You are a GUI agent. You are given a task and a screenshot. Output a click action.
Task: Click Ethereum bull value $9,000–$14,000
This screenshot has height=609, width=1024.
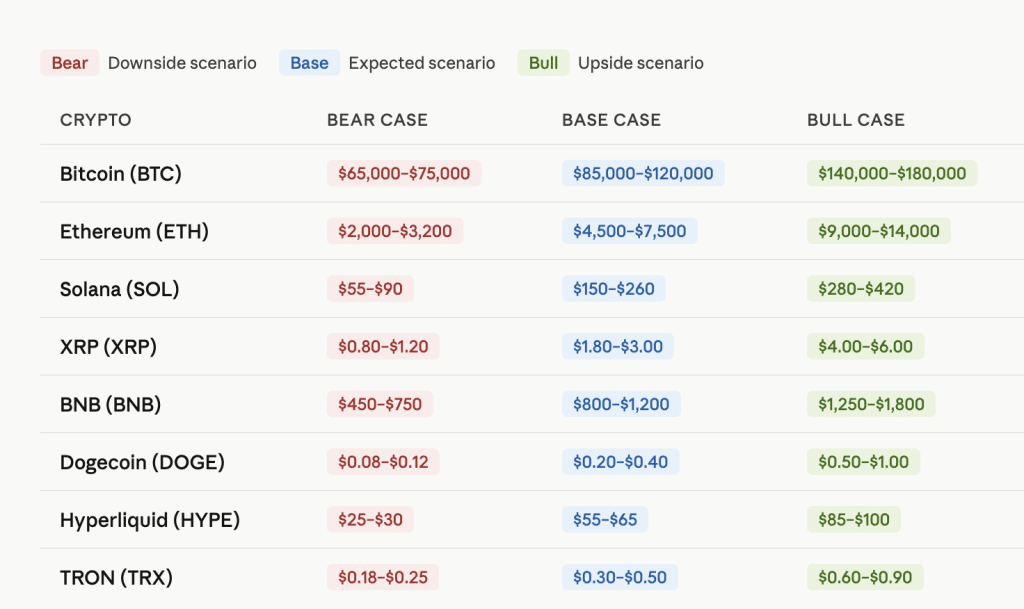(879, 231)
